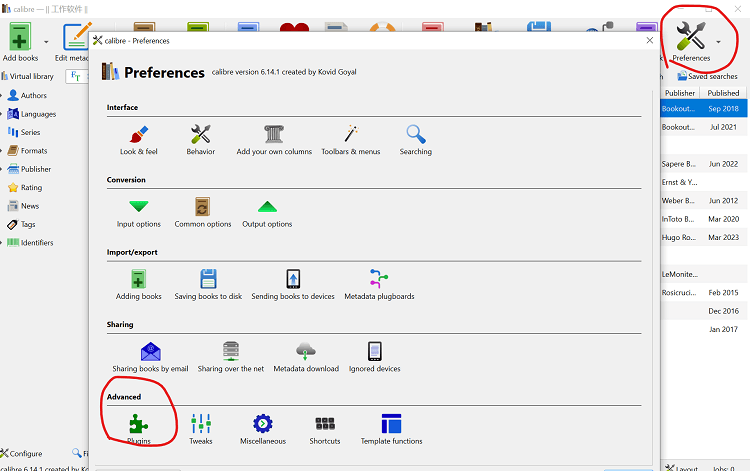750x471 pixels.
Task: Close the Preferences dialog
Action: coord(650,41)
